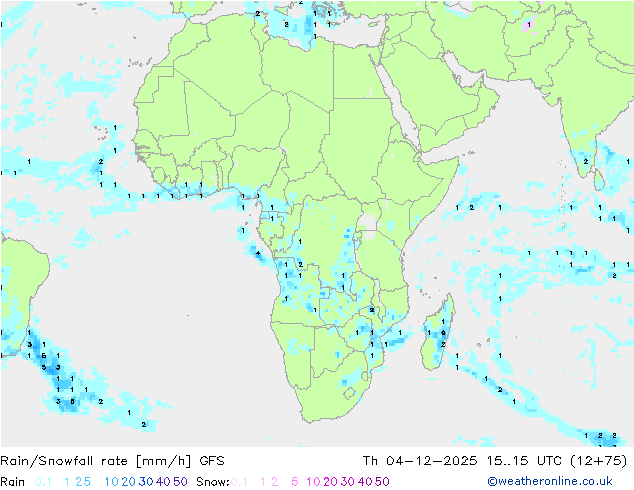Pick the snow legend value 40
This screenshot has height=490, width=634.
click(365, 482)
